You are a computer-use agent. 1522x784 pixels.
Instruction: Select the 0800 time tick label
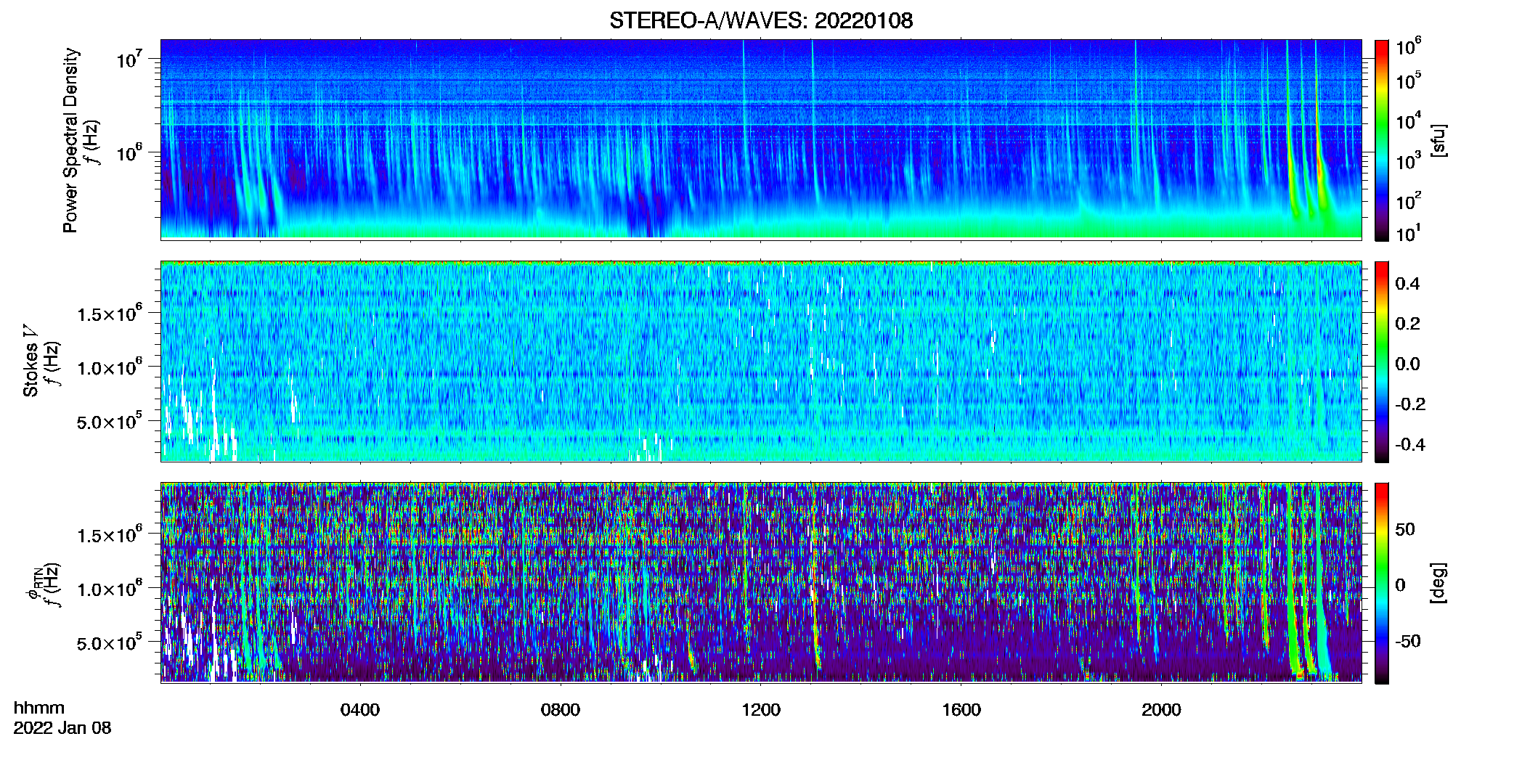click(561, 710)
